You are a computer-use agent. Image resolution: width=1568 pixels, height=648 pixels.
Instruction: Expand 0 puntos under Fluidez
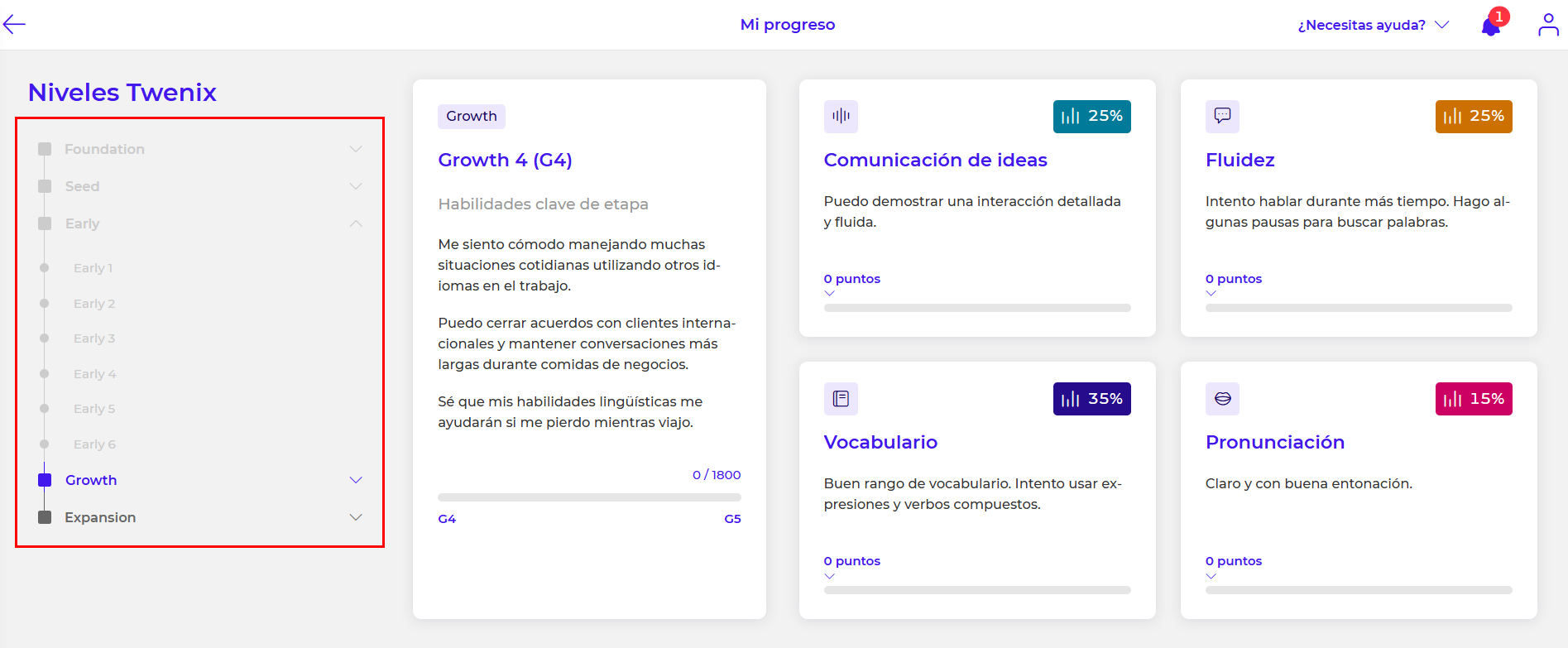(x=1233, y=279)
